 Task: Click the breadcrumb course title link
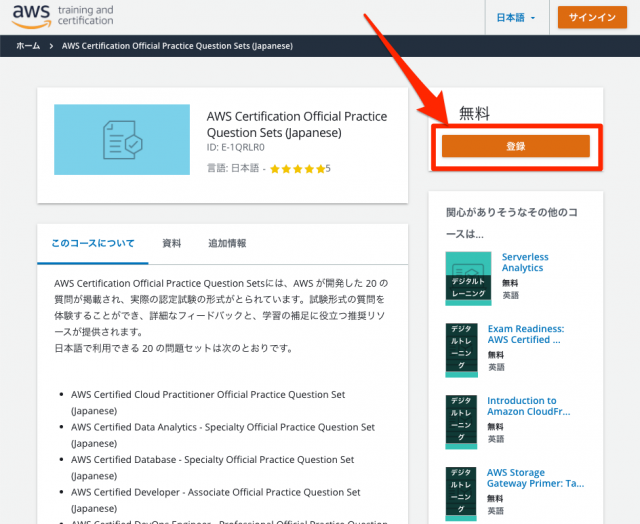click(x=177, y=46)
